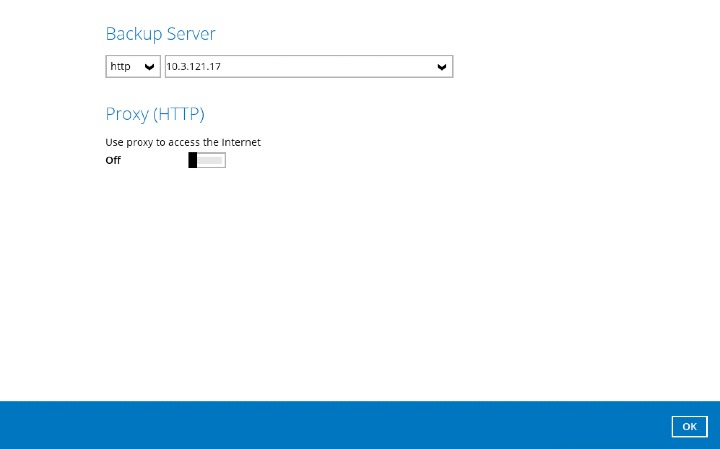This screenshot has height=449, width=720.
Task: Open the http protocol dropdown
Action: pos(132,67)
